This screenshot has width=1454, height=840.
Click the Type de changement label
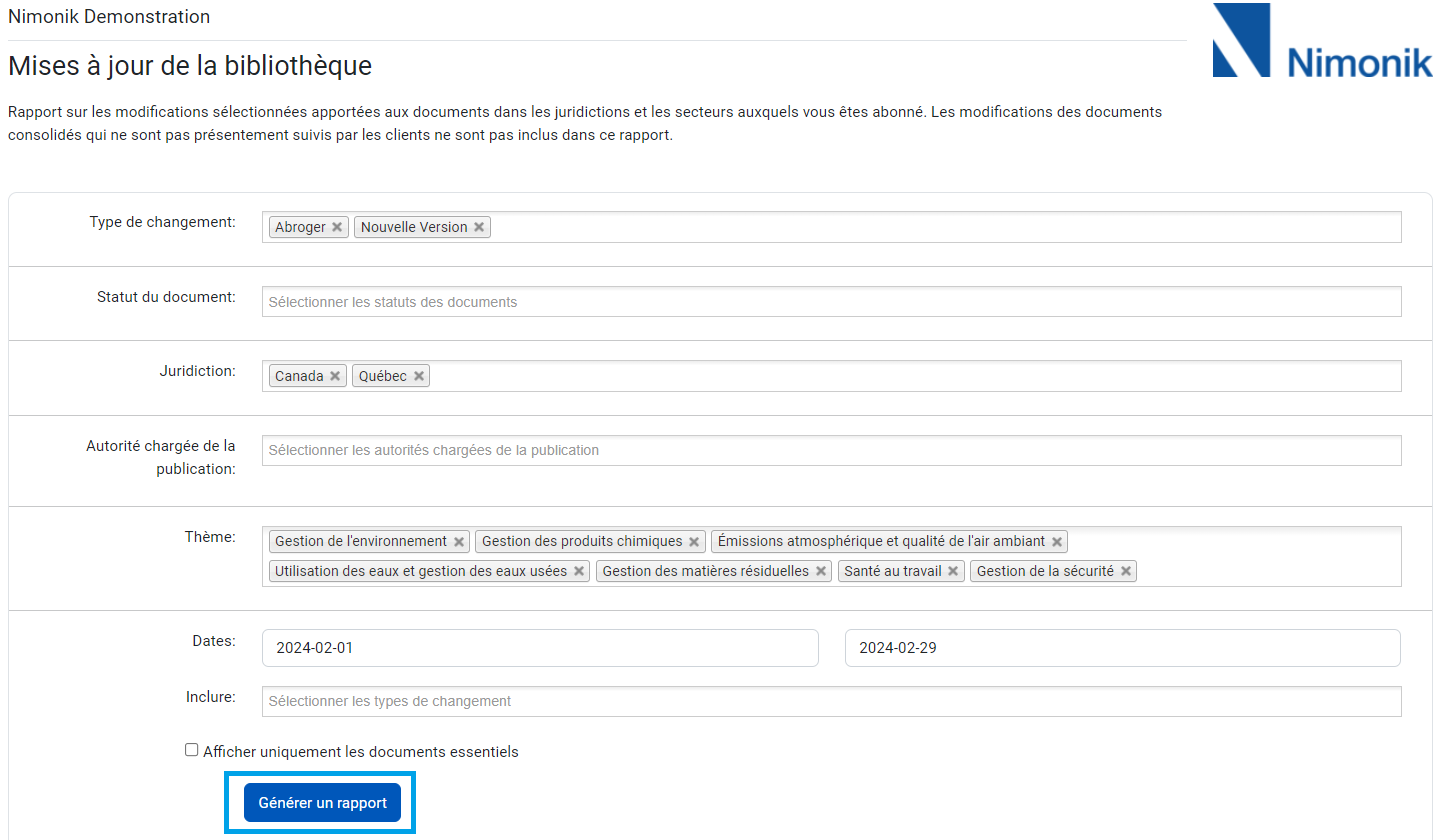pyautogui.click(x=163, y=222)
